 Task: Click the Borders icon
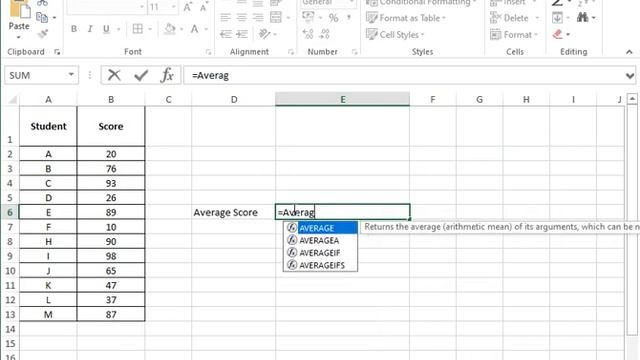tap(138, 29)
